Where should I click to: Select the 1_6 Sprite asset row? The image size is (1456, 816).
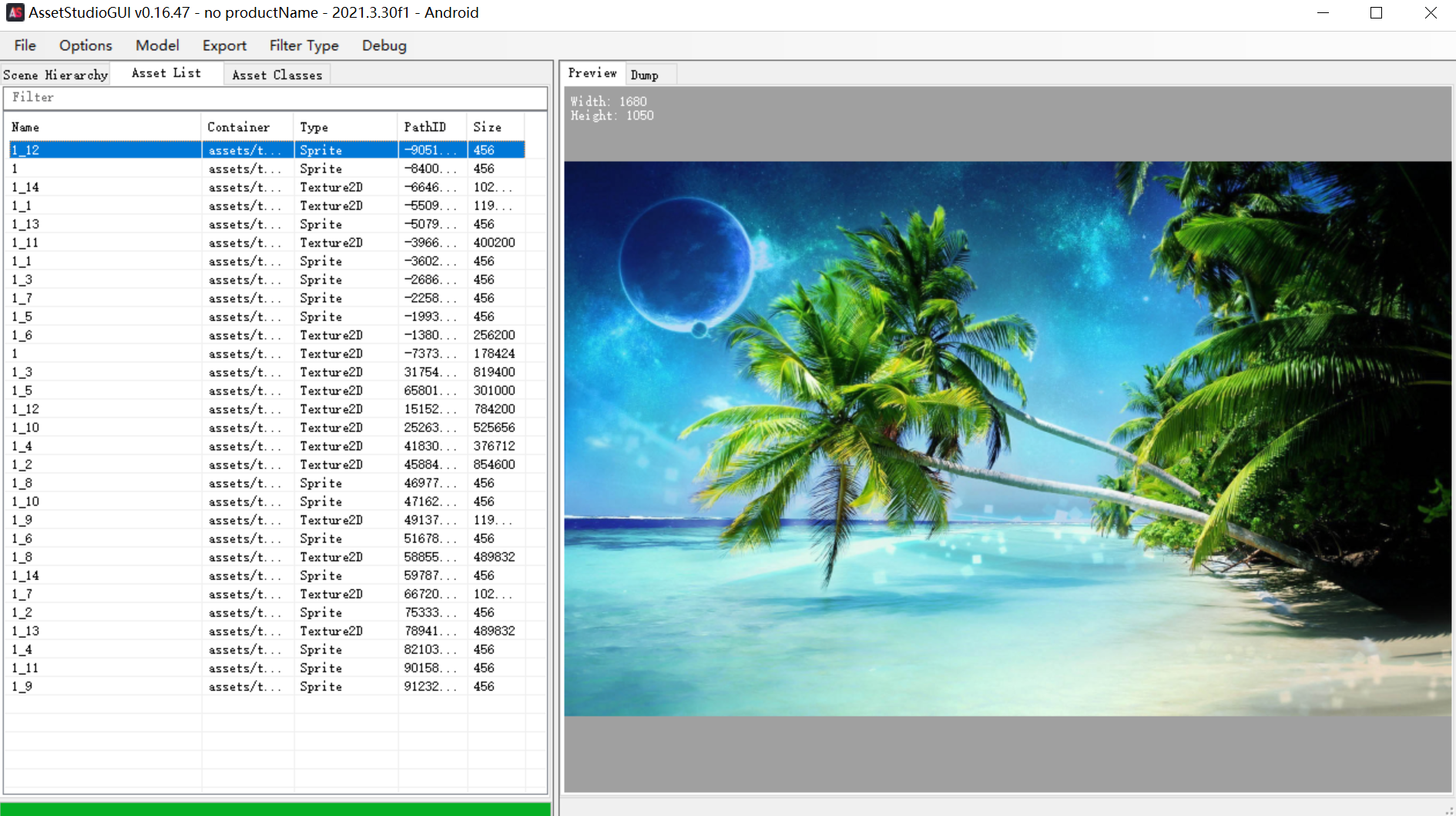[x=267, y=539]
